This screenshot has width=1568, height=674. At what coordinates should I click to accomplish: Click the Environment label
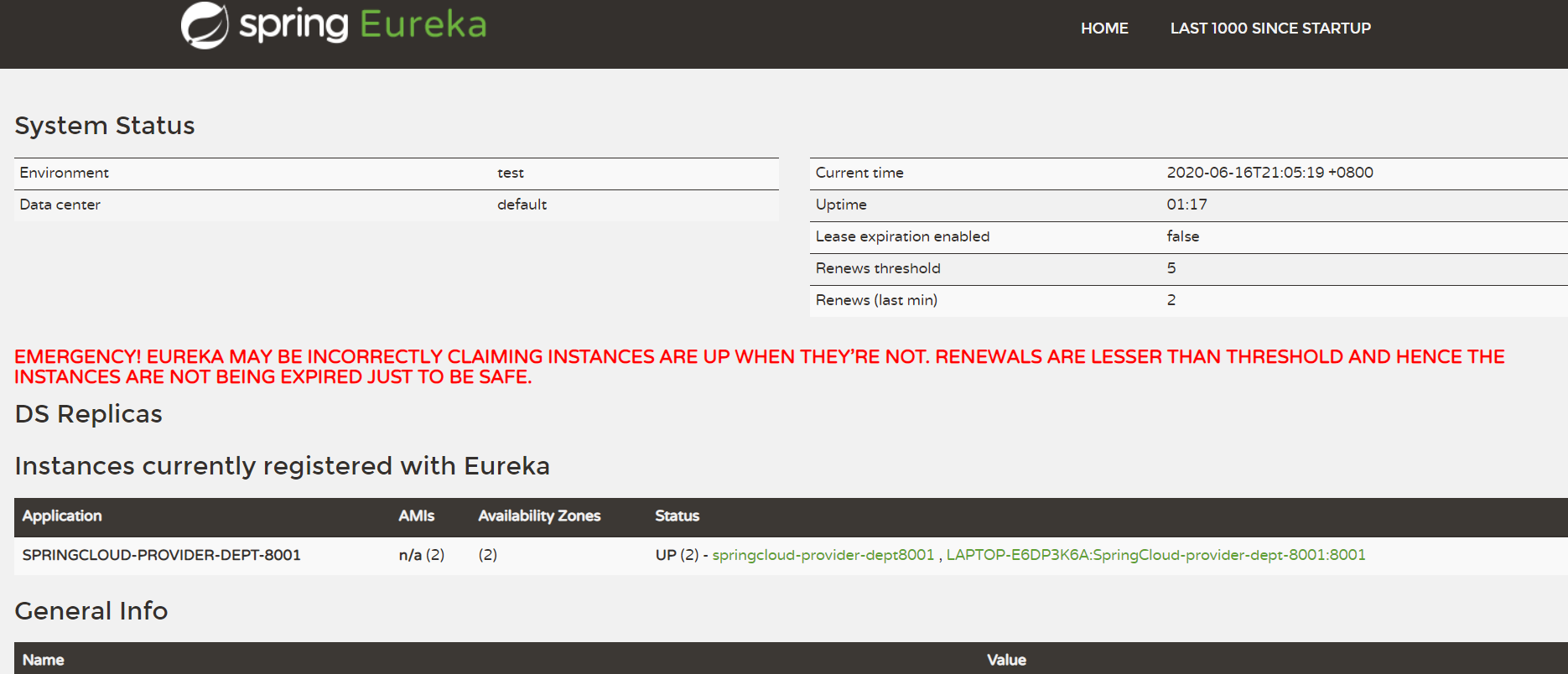tap(64, 173)
